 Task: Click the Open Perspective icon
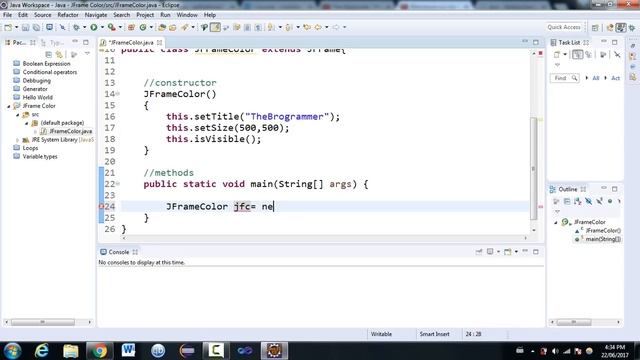pos(595,27)
